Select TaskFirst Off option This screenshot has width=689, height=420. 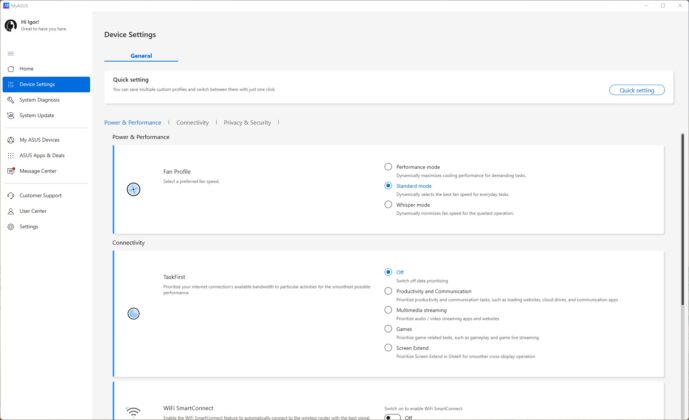tap(388, 272)
